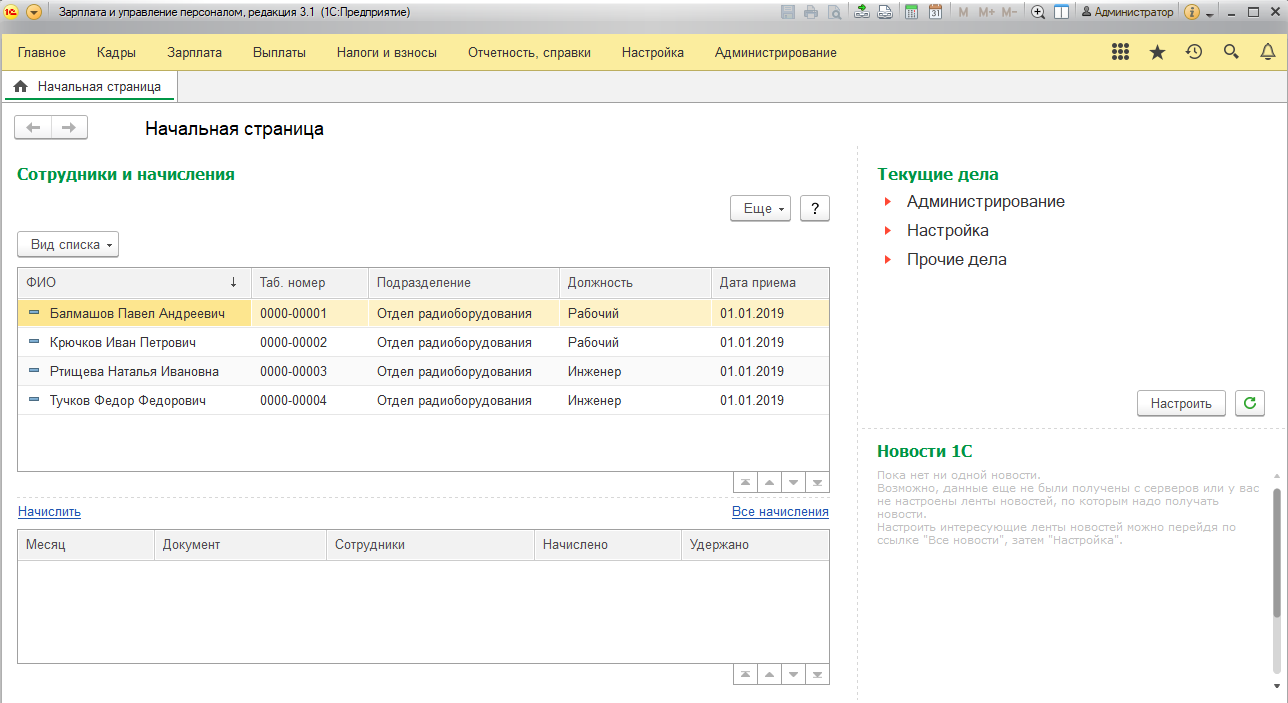Open the Еще dropdown menu
Viewport: 1288px width, 703px height.
tap(761, 208)
